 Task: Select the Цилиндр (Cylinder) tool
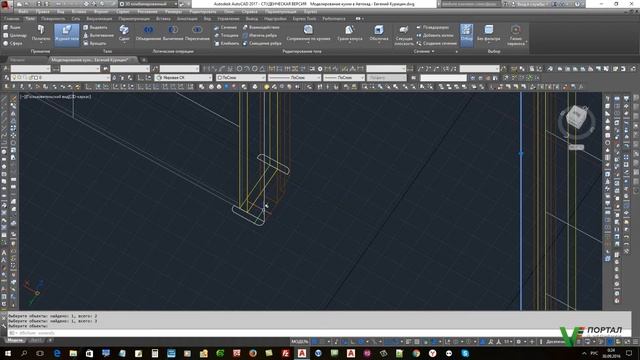pos(15,36)
